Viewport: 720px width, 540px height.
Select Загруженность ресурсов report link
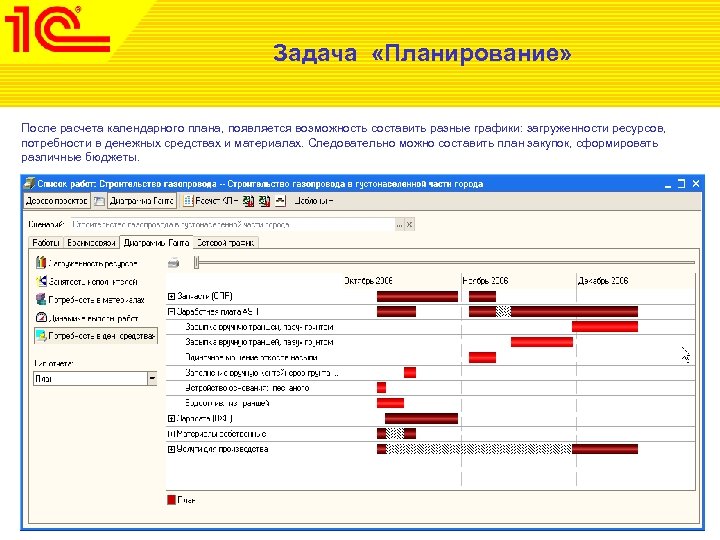(x=93, y=264)
